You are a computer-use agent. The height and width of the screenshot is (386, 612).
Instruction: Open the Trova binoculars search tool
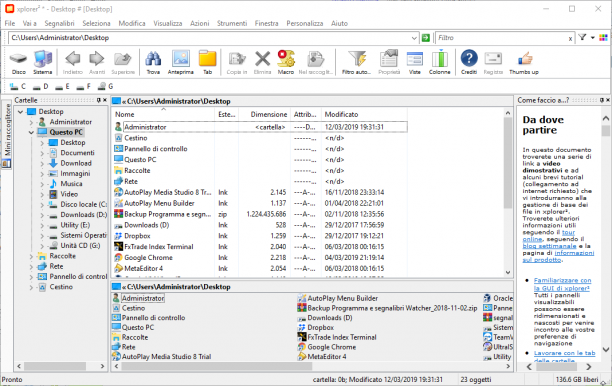click(x=153, y=62)
